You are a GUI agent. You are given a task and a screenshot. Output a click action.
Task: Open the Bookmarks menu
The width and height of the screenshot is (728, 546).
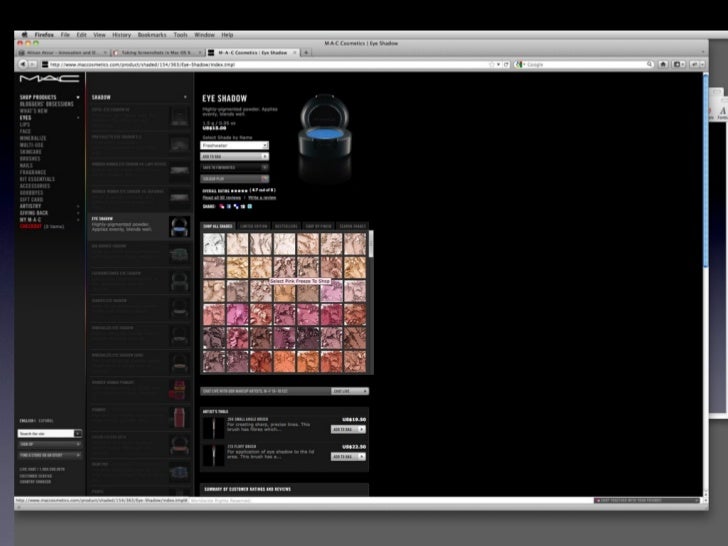(152, 35)
